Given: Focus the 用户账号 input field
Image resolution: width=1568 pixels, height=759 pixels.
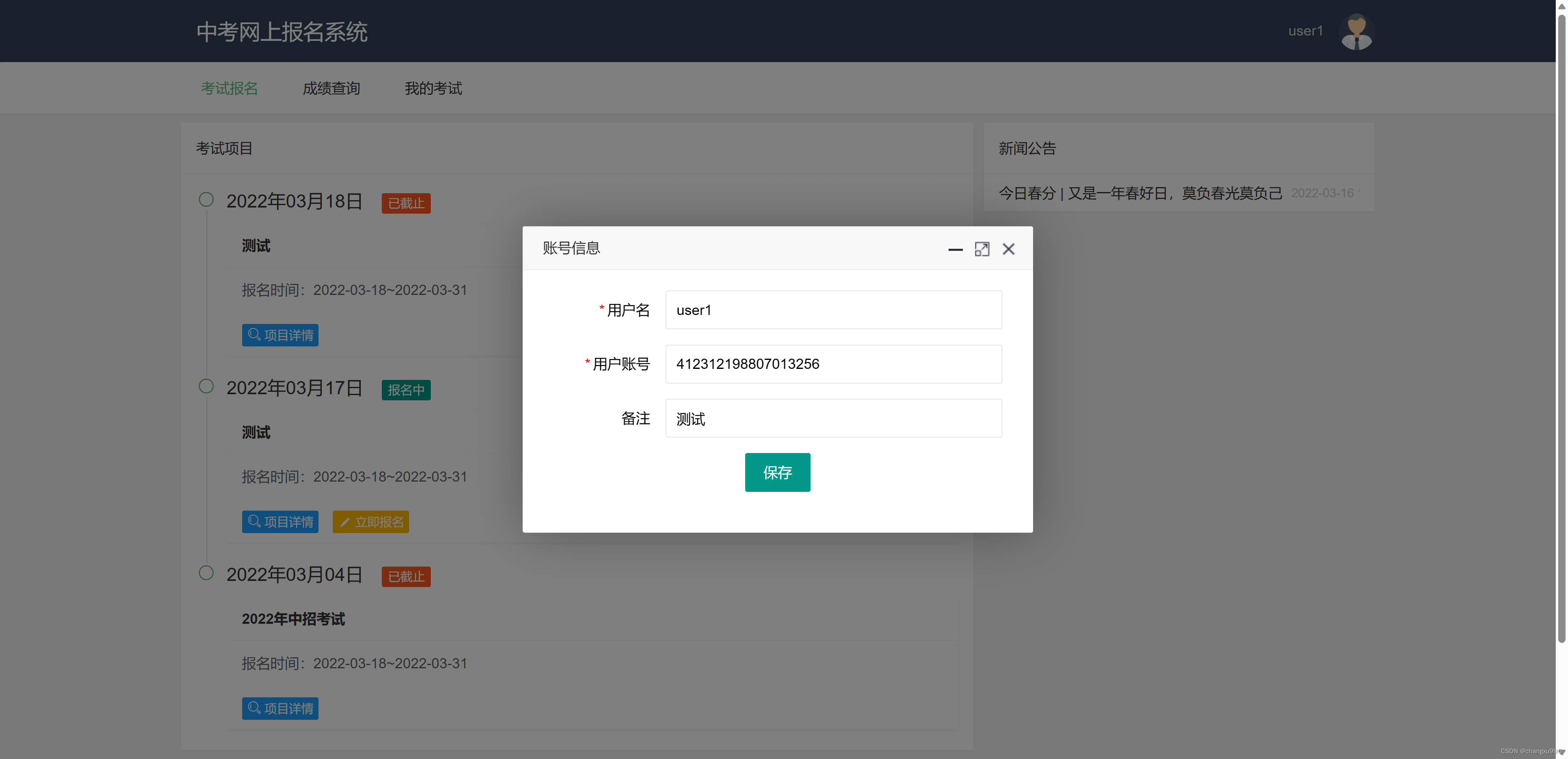Looking at the screenshot, I should [x=833, y=364].
